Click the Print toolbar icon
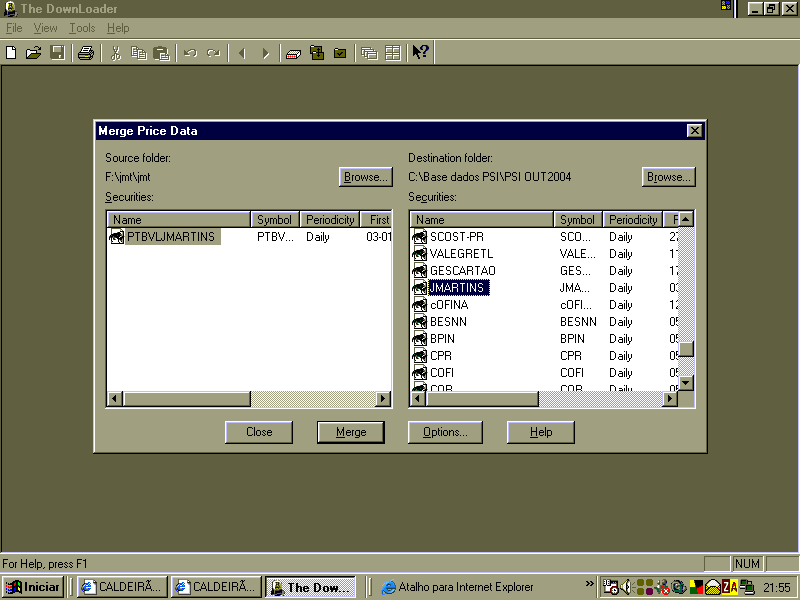The height and width of the screenshot is (600, 800). (85, 52)
